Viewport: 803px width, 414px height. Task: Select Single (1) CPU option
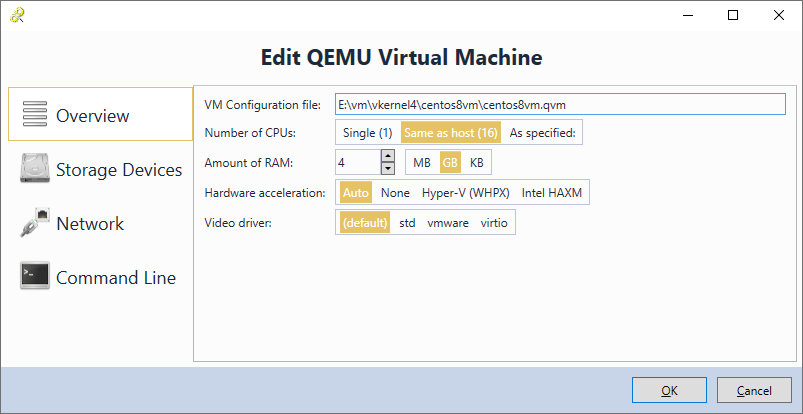click(368, 133)
